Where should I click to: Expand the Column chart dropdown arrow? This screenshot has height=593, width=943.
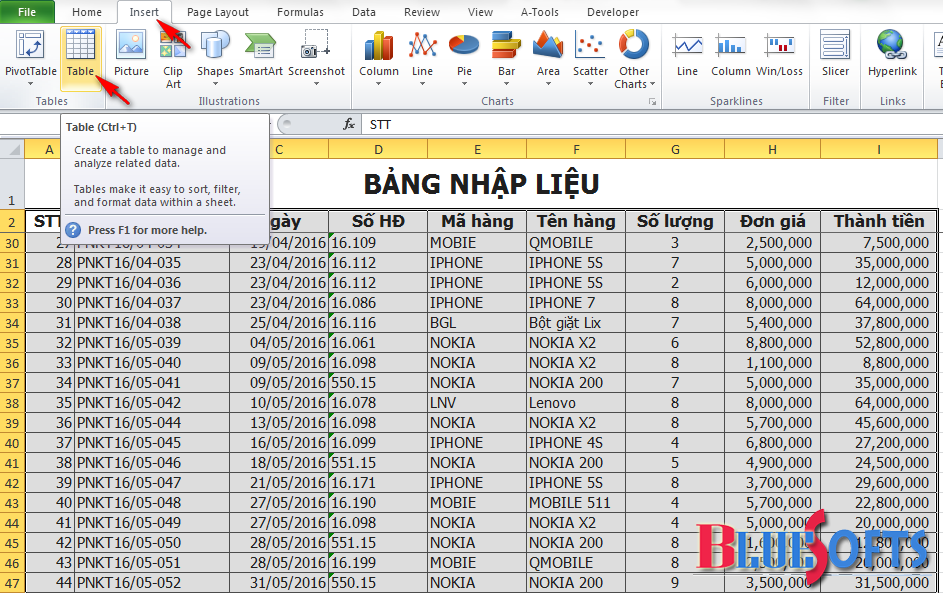379,84
